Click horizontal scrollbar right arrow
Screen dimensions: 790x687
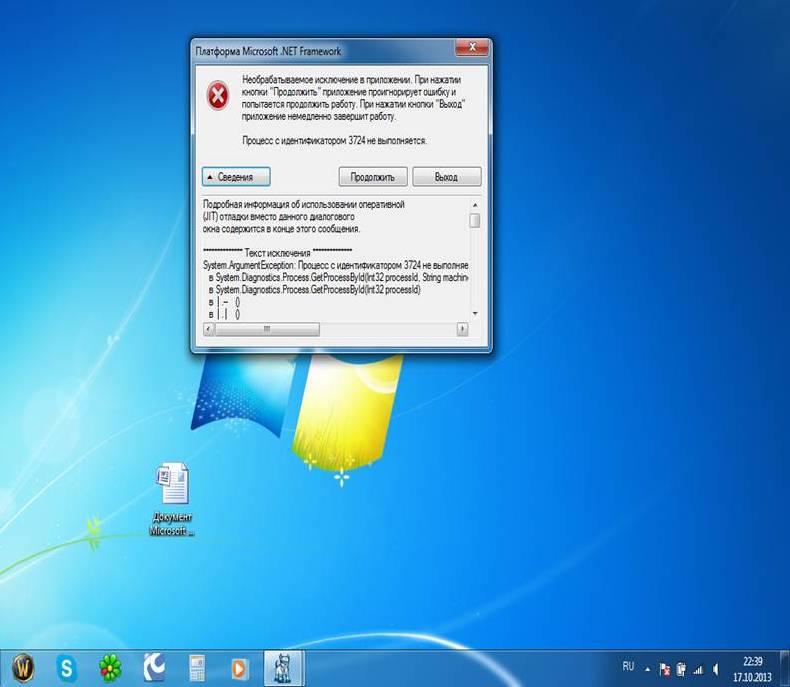pos(462,329)
